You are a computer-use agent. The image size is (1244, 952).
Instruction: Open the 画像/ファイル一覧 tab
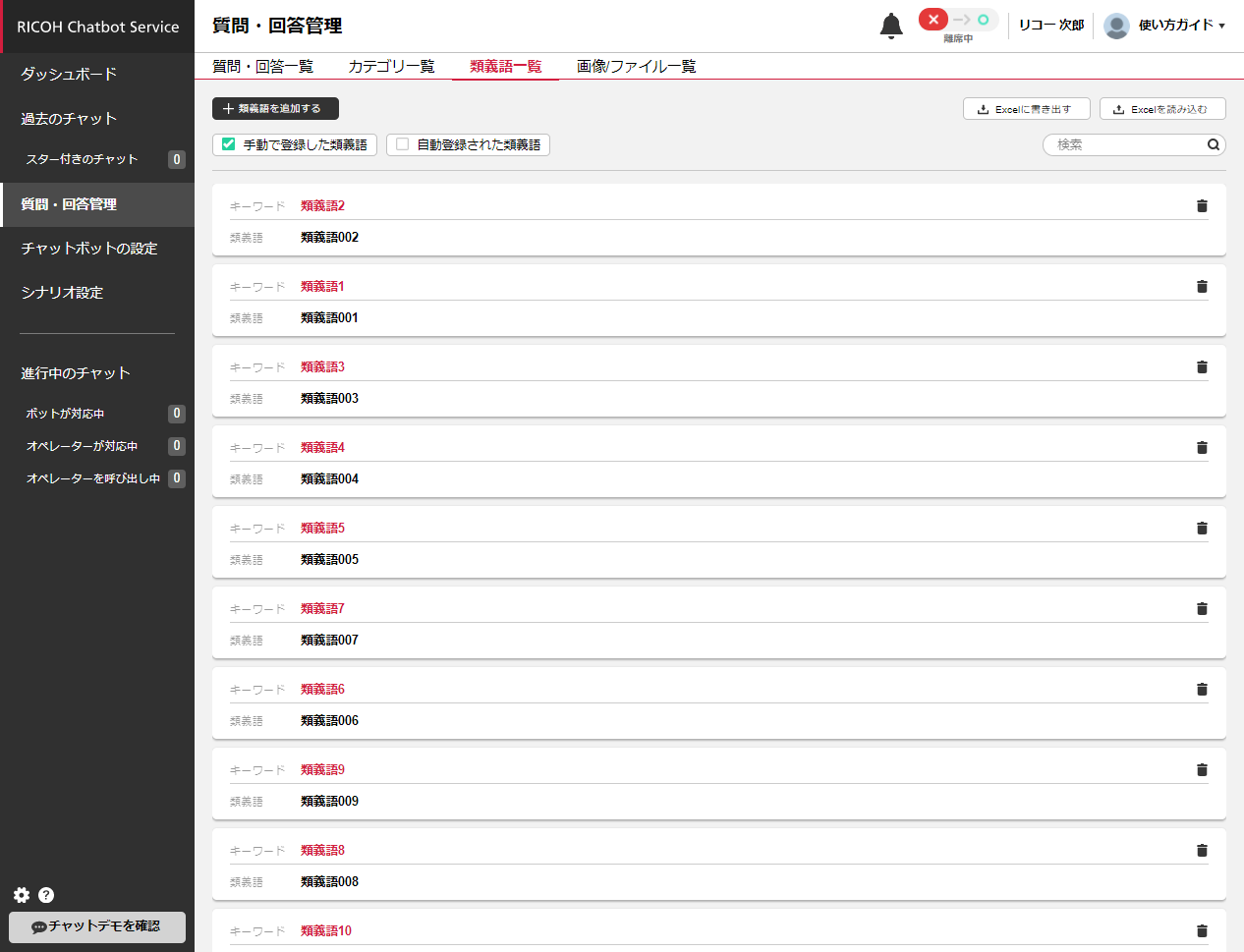click(636, 67)
